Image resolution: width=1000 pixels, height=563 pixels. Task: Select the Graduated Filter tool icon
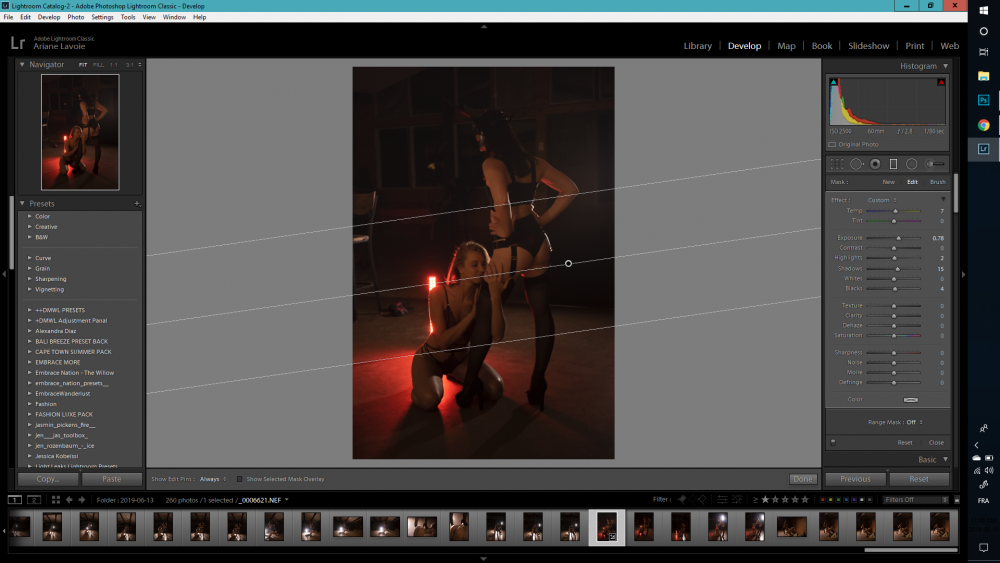tap(893, 164)
